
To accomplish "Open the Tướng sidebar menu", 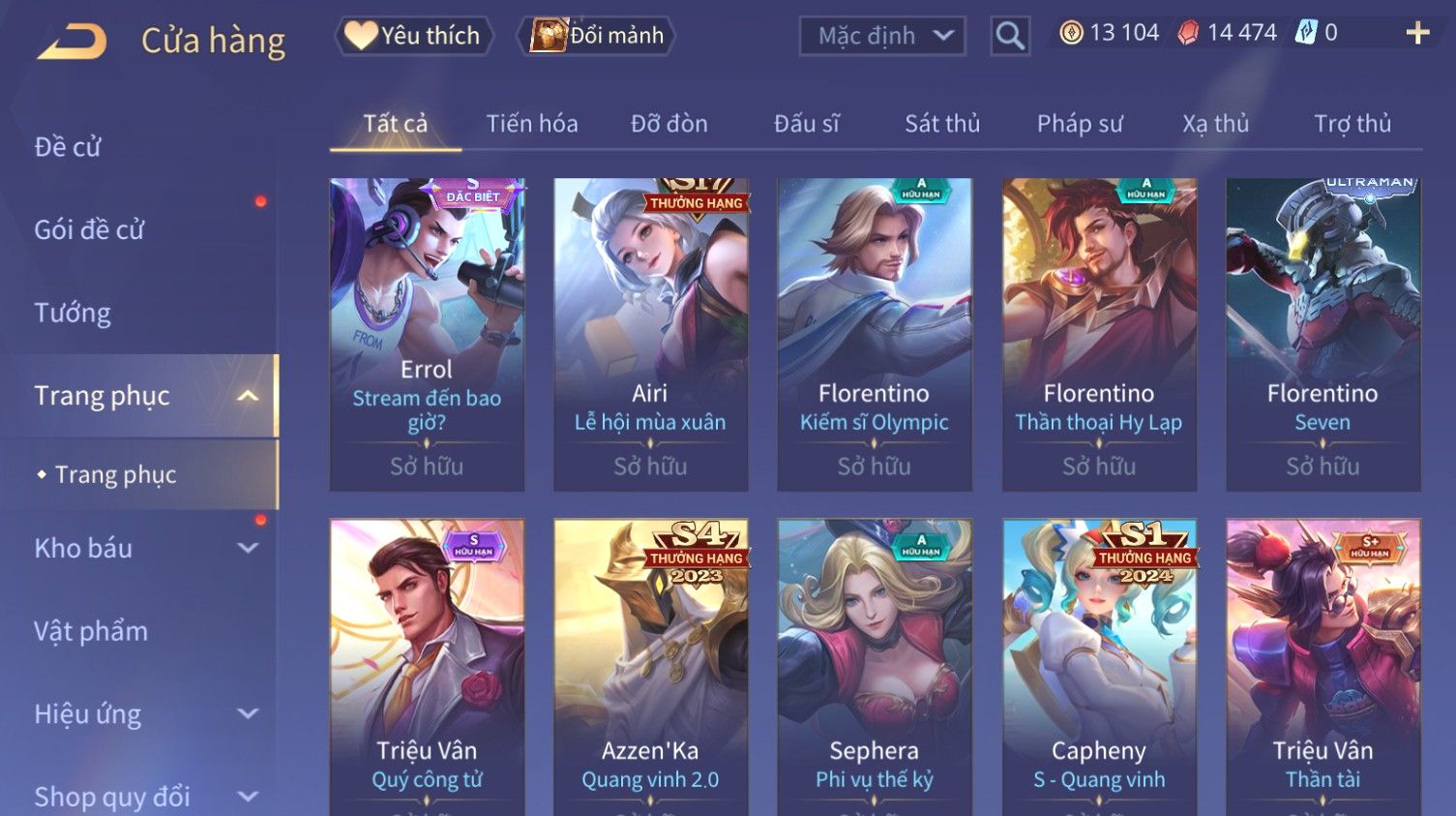I will (x=73, y=313).
